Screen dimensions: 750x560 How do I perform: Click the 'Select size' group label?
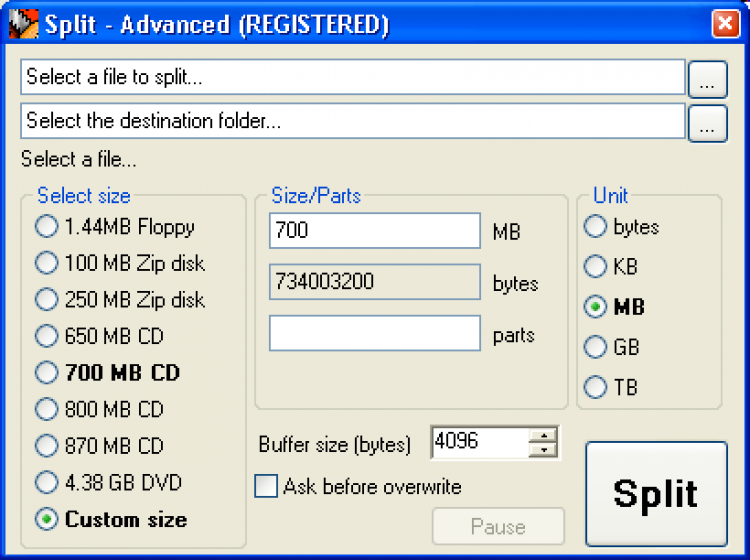[84, 196]
